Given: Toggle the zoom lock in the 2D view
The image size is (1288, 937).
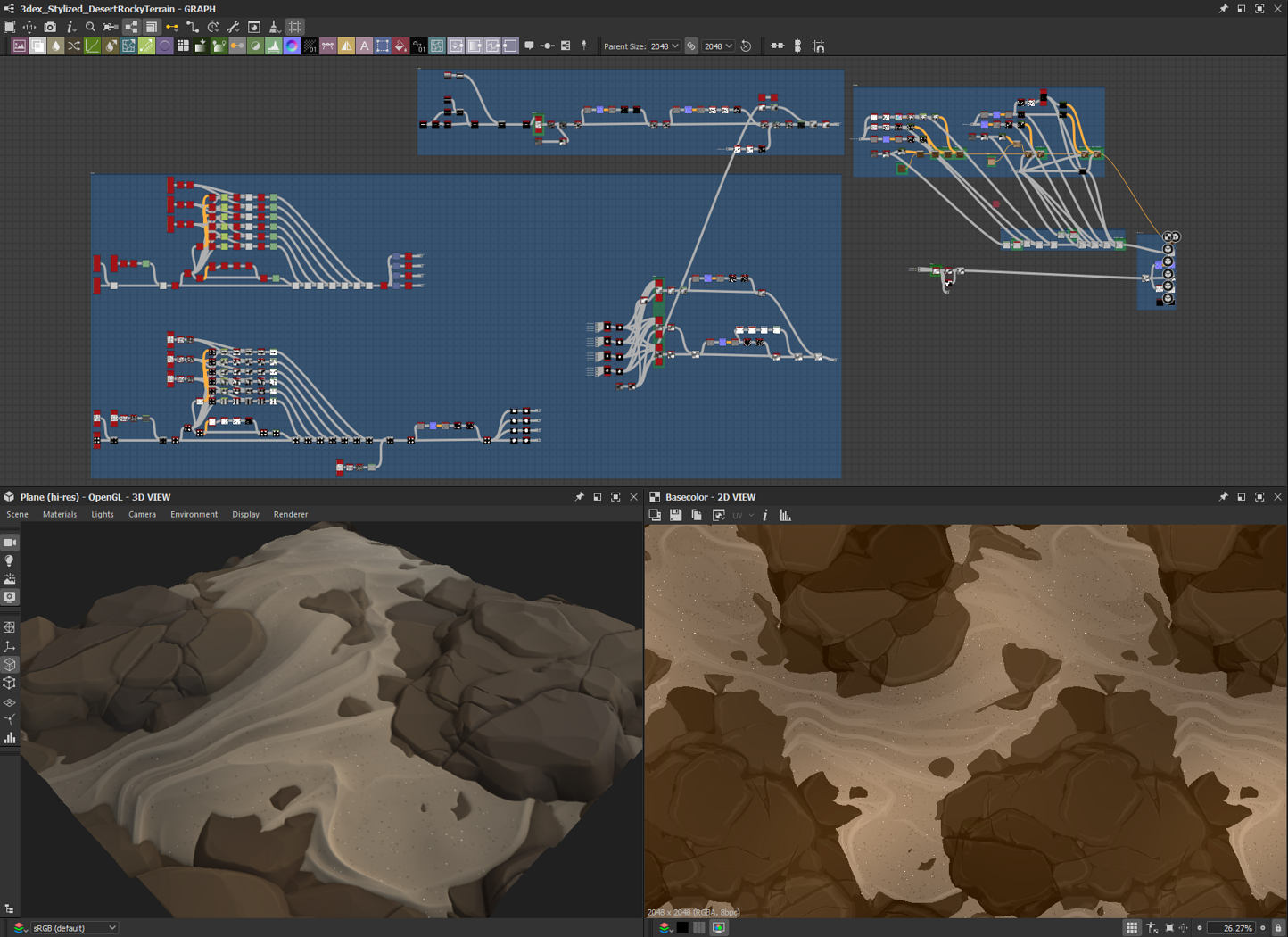Looking at the screenshot, I should click(x=1278, y=928).
